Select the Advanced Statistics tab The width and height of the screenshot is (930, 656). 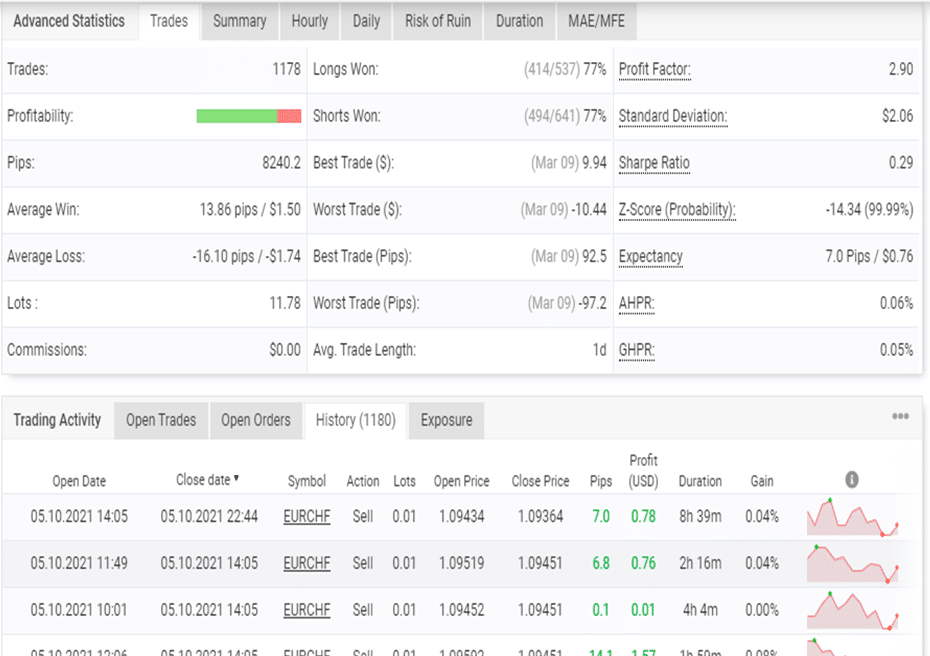coord(70,20)
